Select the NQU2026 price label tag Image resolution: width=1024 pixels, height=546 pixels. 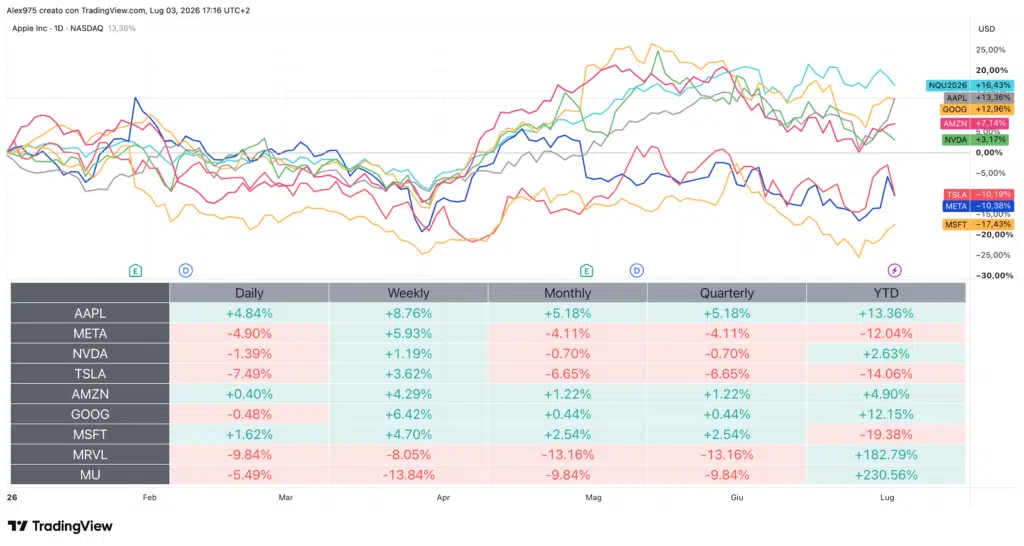970,85
